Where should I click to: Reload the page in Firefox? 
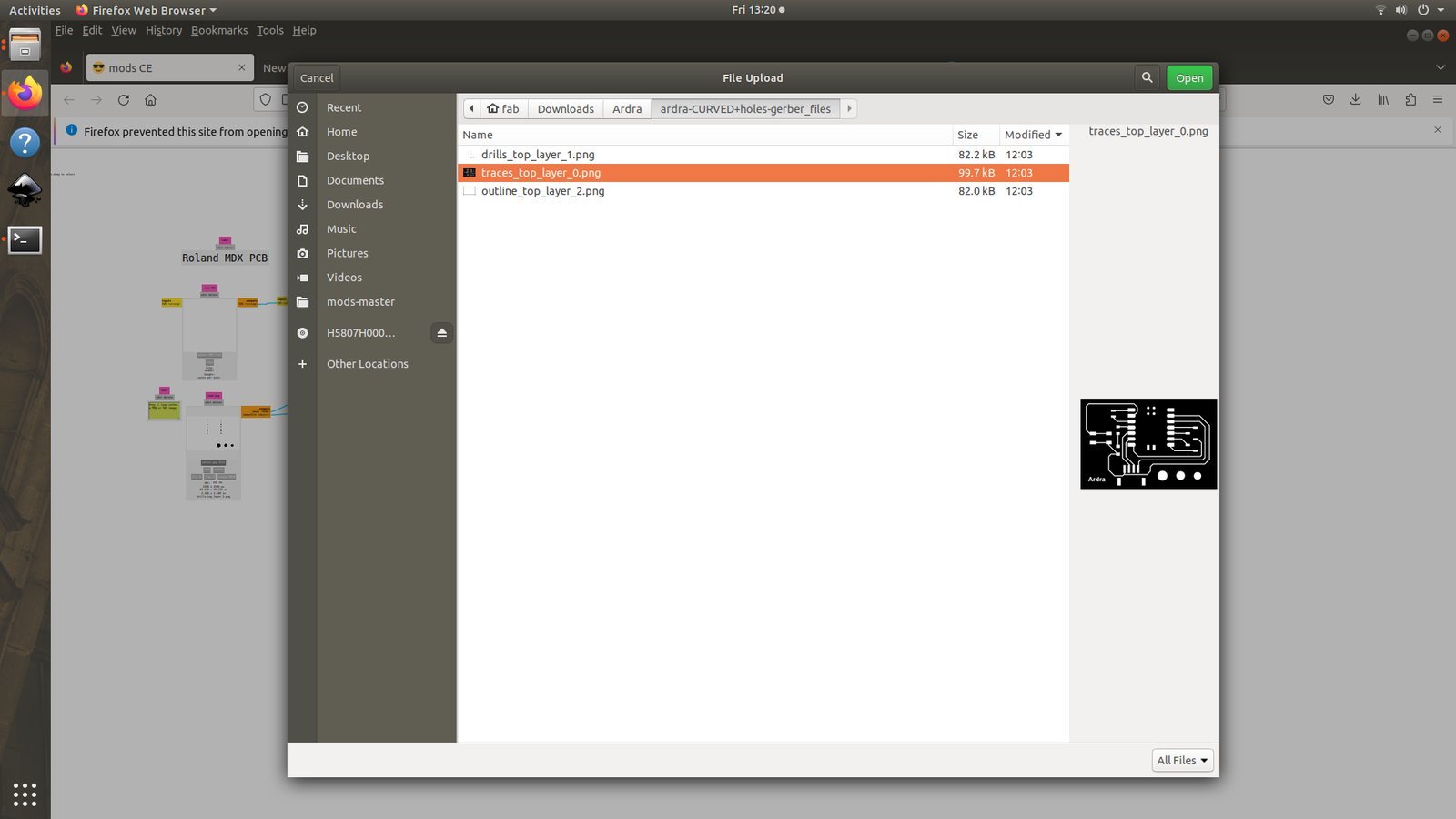(124, 100)
